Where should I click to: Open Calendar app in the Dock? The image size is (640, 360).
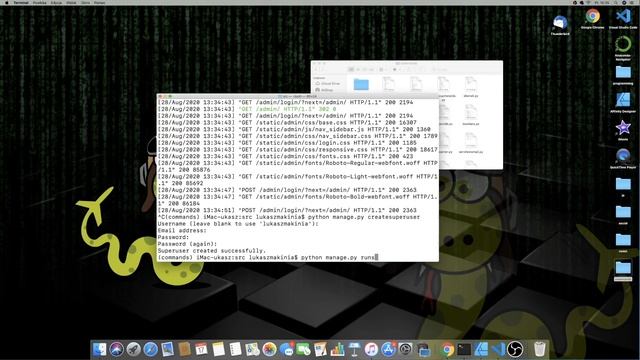[201, 349]
